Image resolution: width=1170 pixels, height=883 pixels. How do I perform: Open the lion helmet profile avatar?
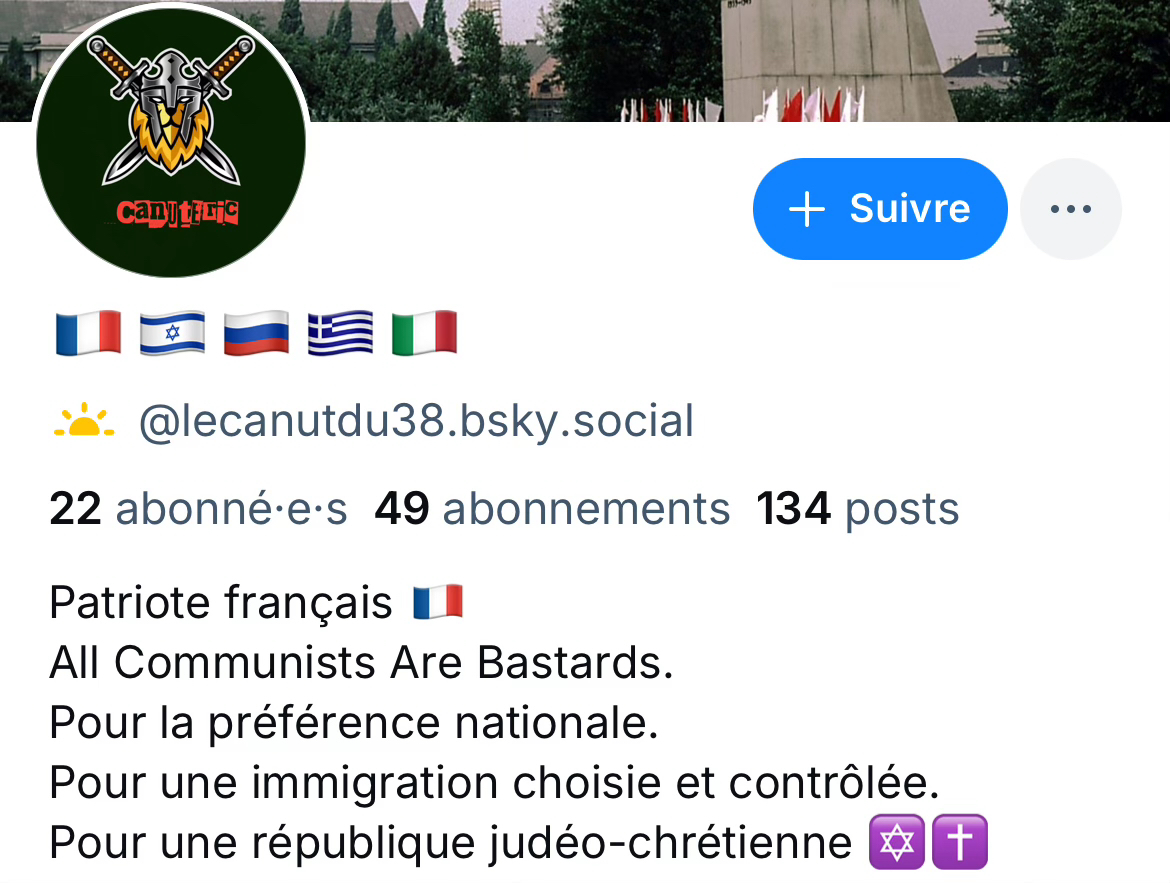pos(171,140)
